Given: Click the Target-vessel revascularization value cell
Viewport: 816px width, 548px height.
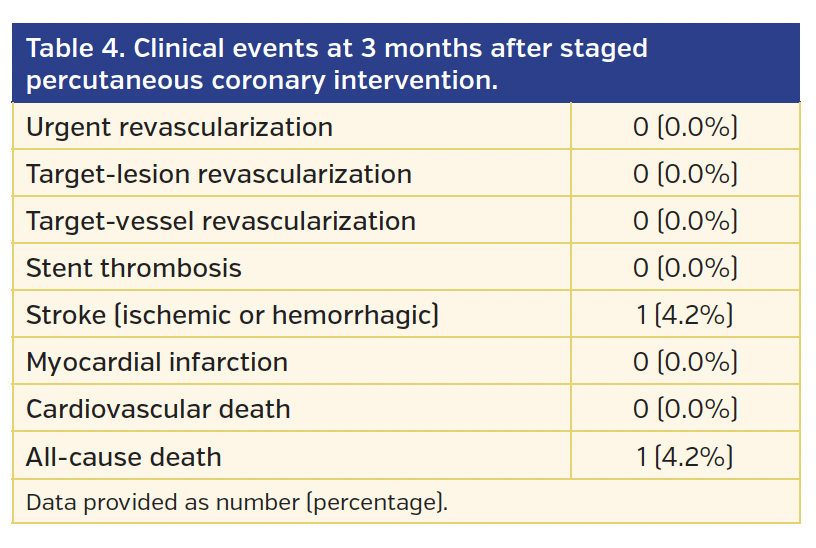Looking at the screenshot, I should click(x=685, y=221).
